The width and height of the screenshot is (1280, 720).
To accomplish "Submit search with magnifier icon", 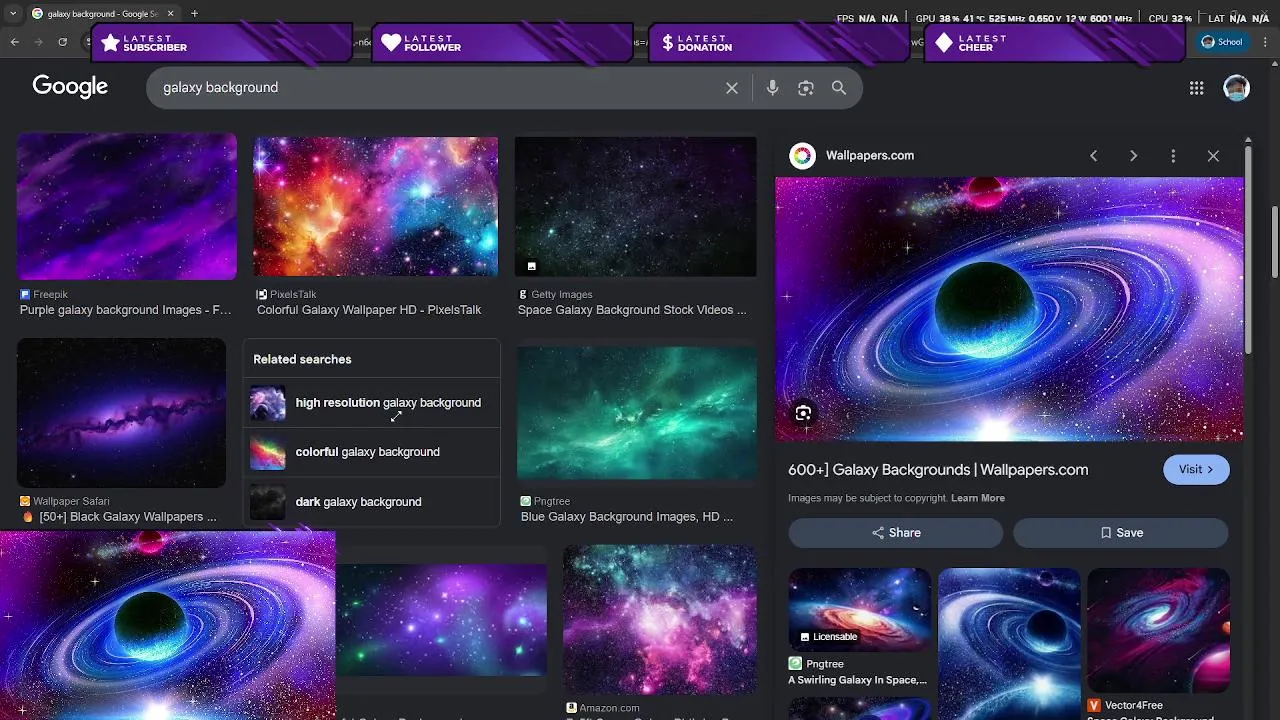I will pyautogui.click(x=839, y=88).
